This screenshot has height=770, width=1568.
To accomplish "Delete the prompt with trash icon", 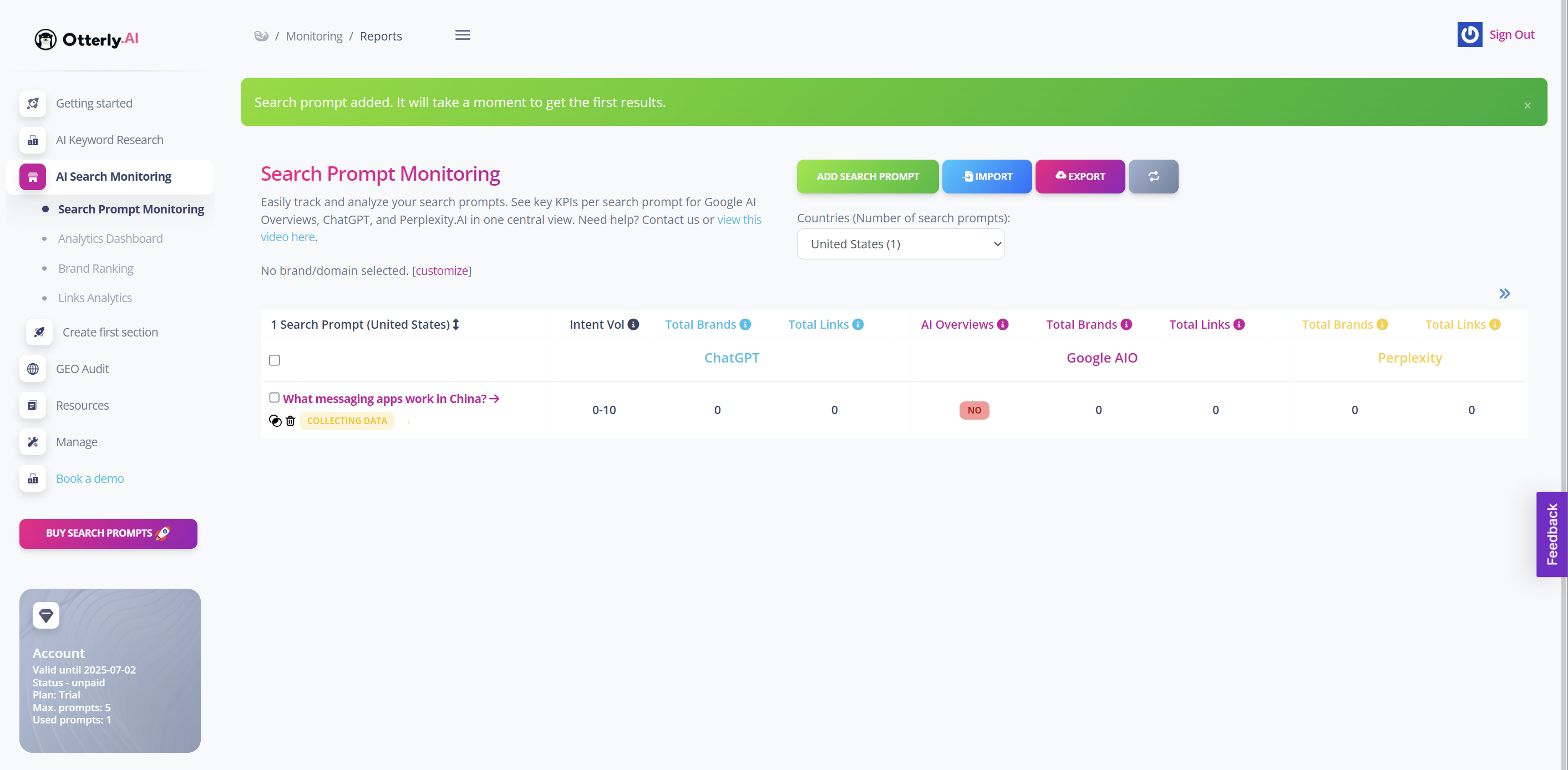I will [x=290, y=421].
